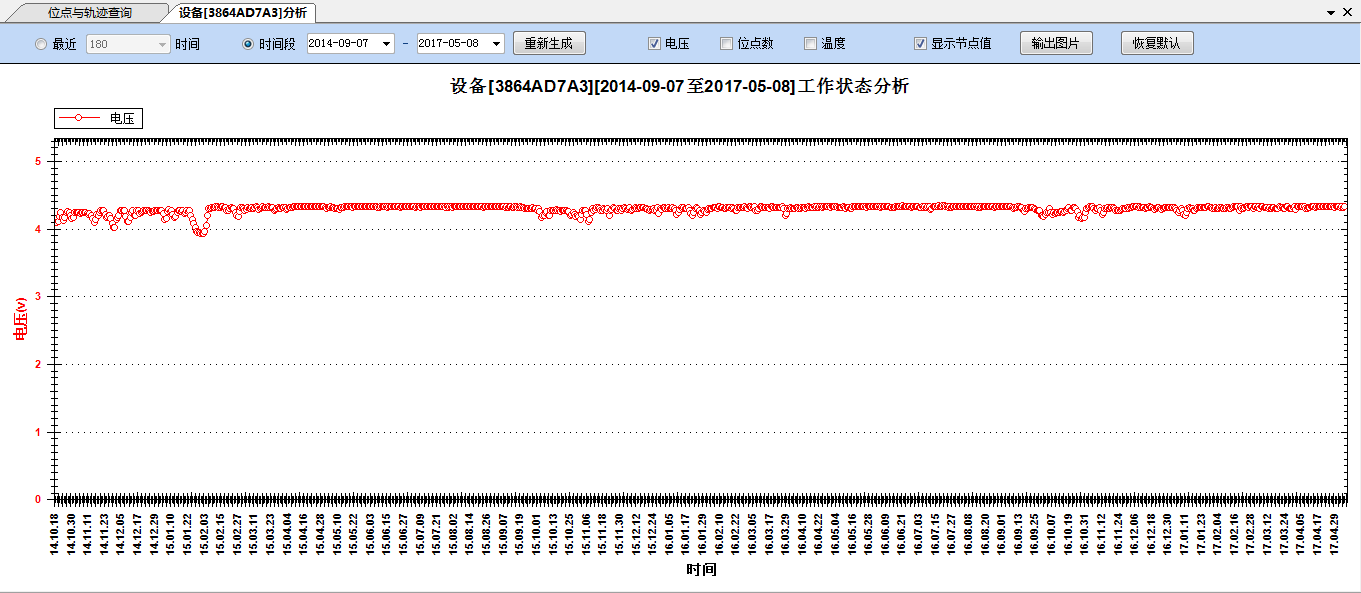Close the active document tab with X
Viewport: 1361px width, 593px height.
click(1348, 13)
